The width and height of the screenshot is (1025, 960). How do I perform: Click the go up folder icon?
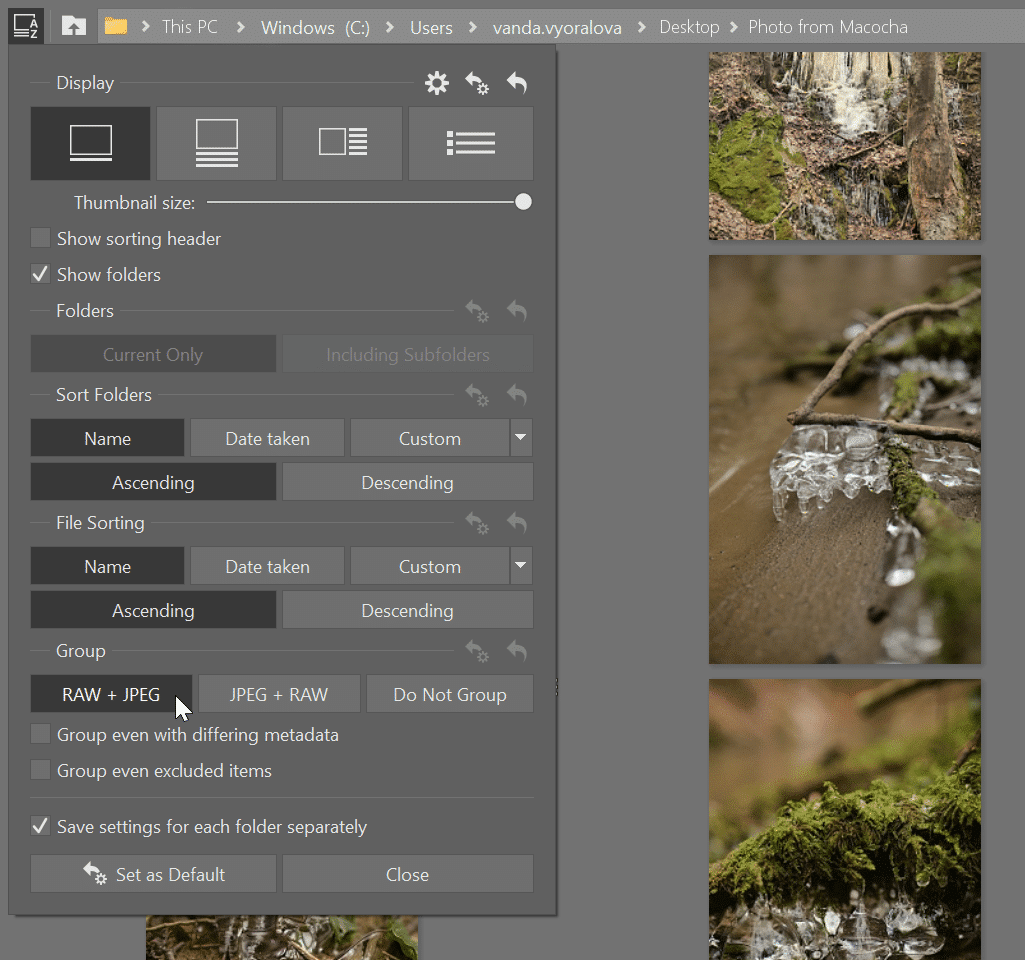point(74,27)
